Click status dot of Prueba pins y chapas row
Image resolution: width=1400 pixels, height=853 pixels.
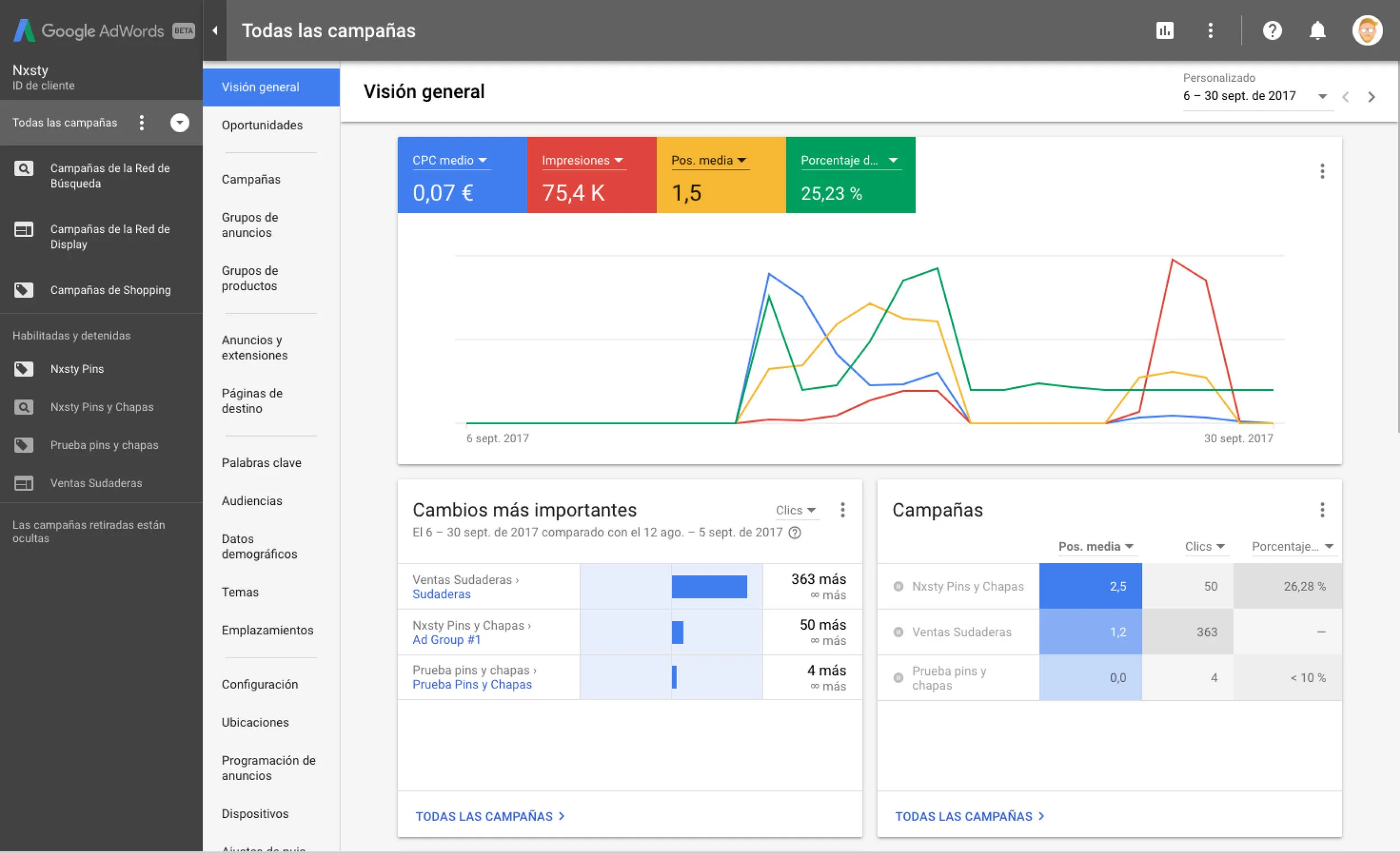898,677
